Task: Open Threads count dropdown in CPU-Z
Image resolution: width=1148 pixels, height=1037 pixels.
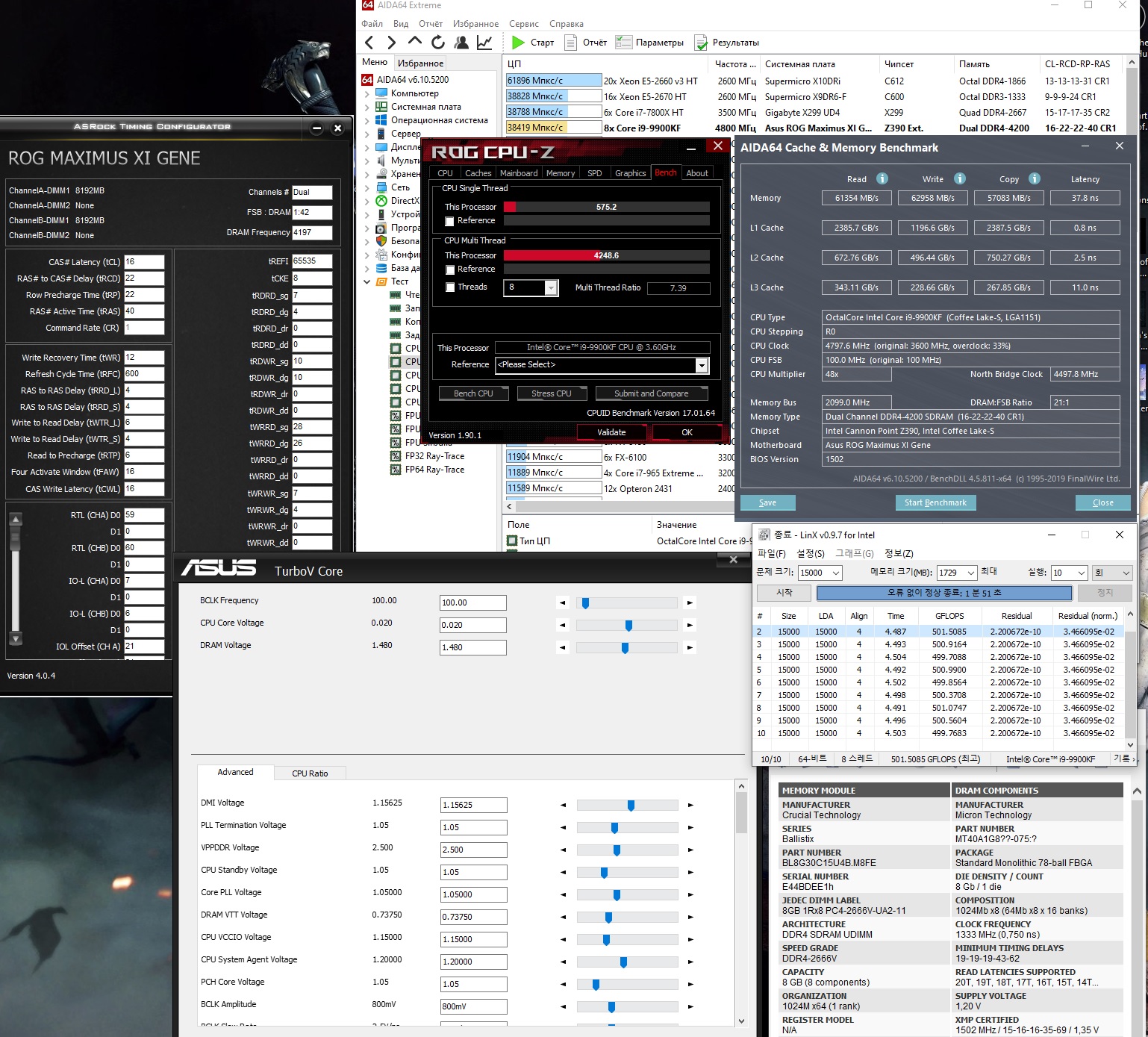Action: (552, 288)
